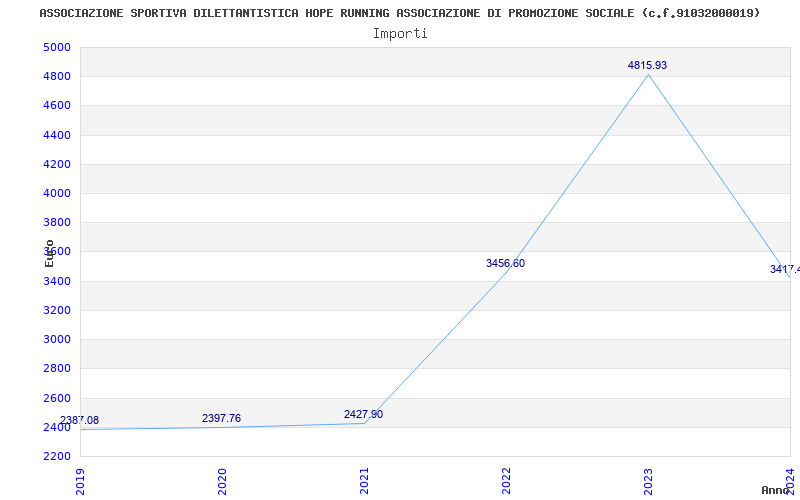Image resolution: width=800 pixels, height=500 pixels.
Task: Click the 2397.76 data label
Action: pos(221,418)
